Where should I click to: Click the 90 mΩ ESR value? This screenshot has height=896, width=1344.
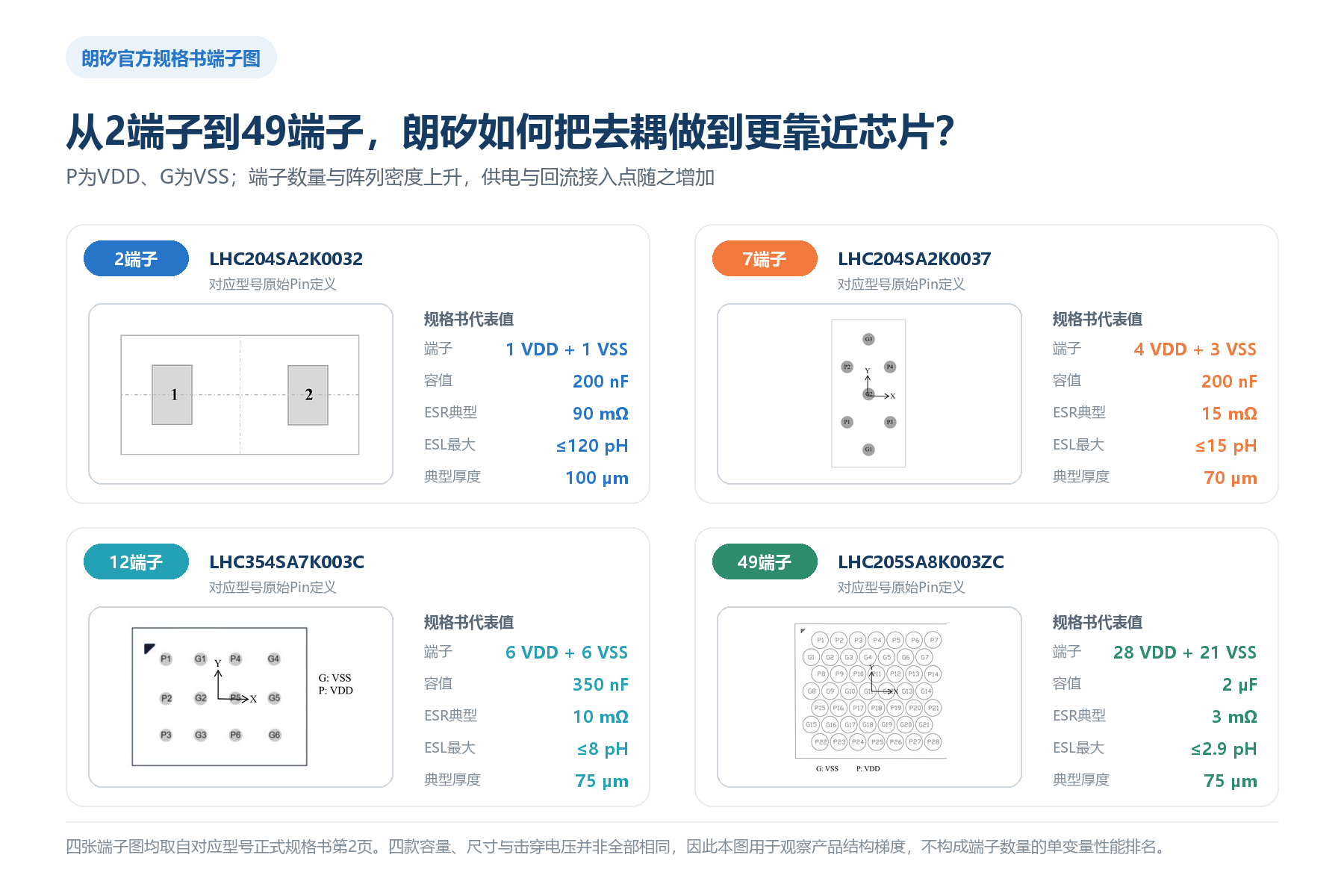click(x=600, y=414)
